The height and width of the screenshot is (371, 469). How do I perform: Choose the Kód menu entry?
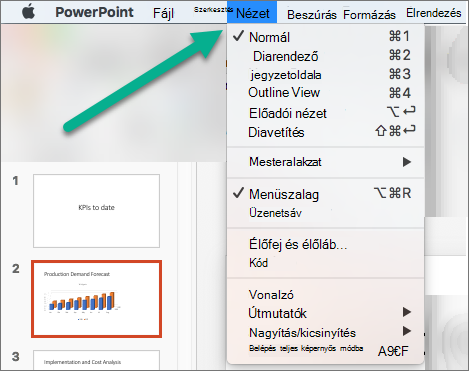(x=325, y=263)
